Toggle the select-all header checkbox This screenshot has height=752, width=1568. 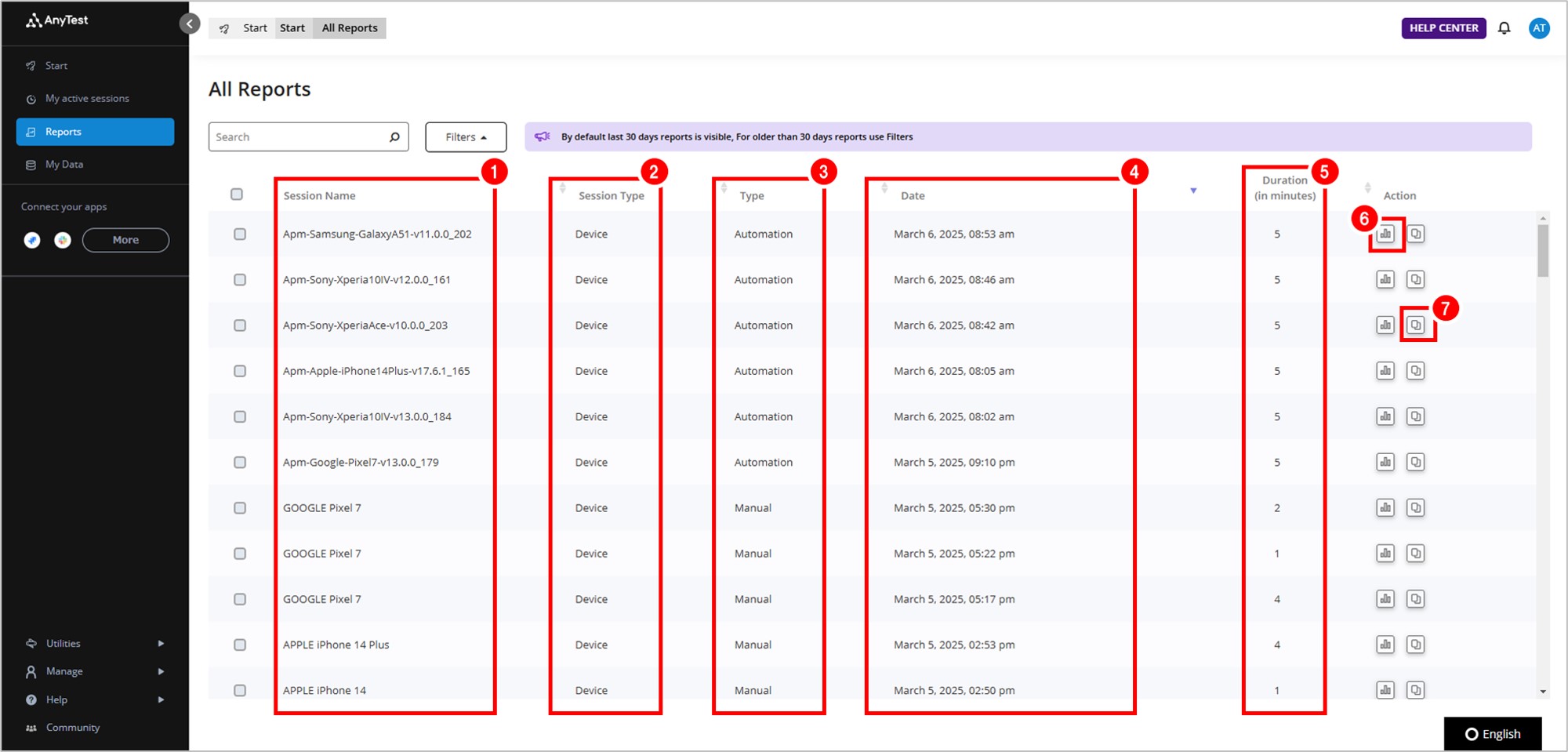pos(237,194)
